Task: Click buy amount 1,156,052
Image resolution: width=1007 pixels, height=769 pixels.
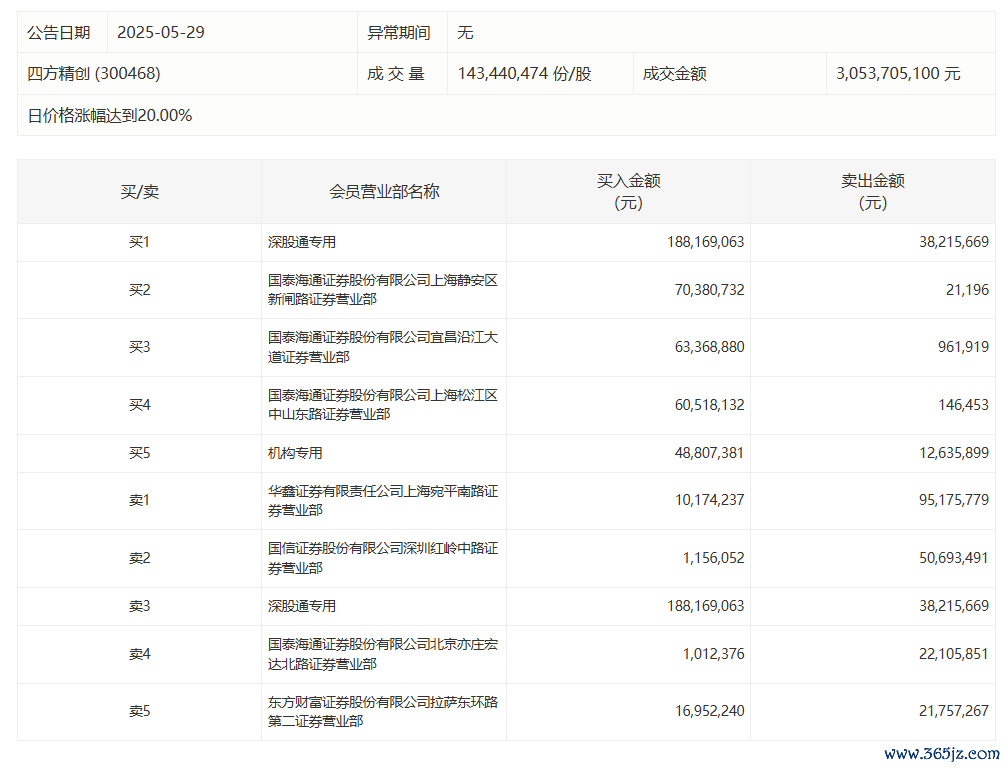Action: pos(713,558)
